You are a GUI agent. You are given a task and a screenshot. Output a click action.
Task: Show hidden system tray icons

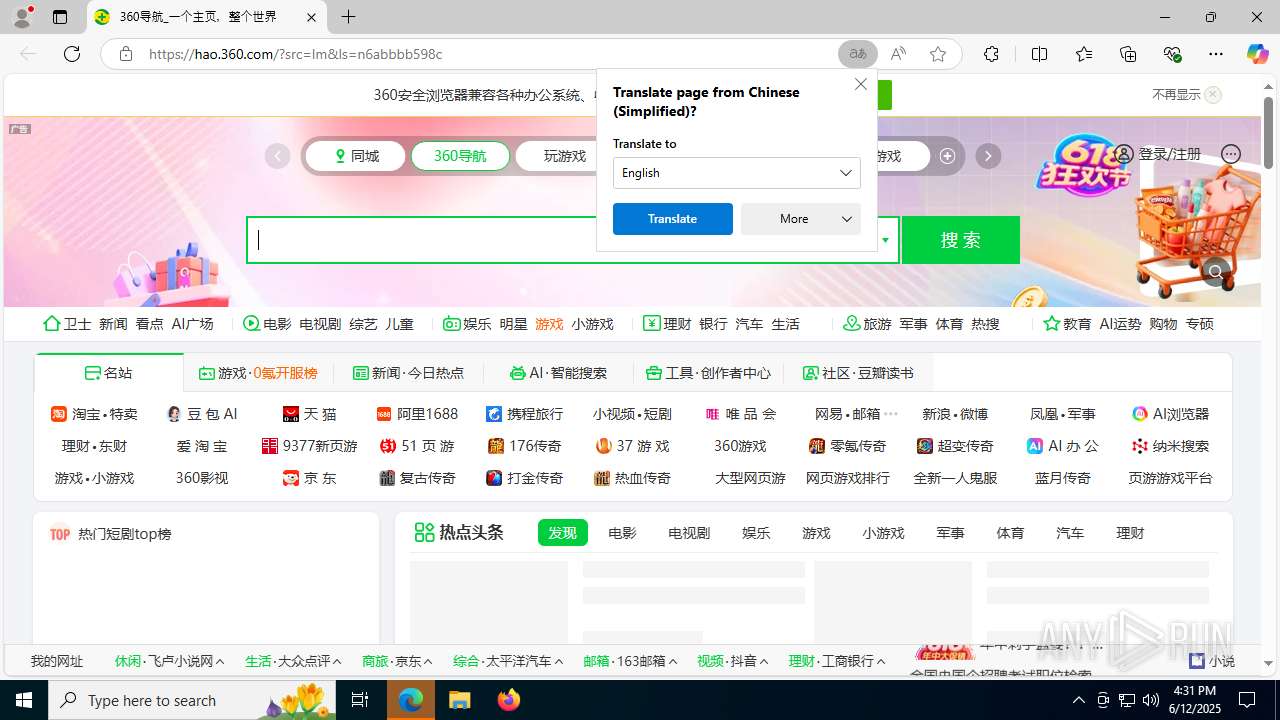click(x=1079, y=701)
